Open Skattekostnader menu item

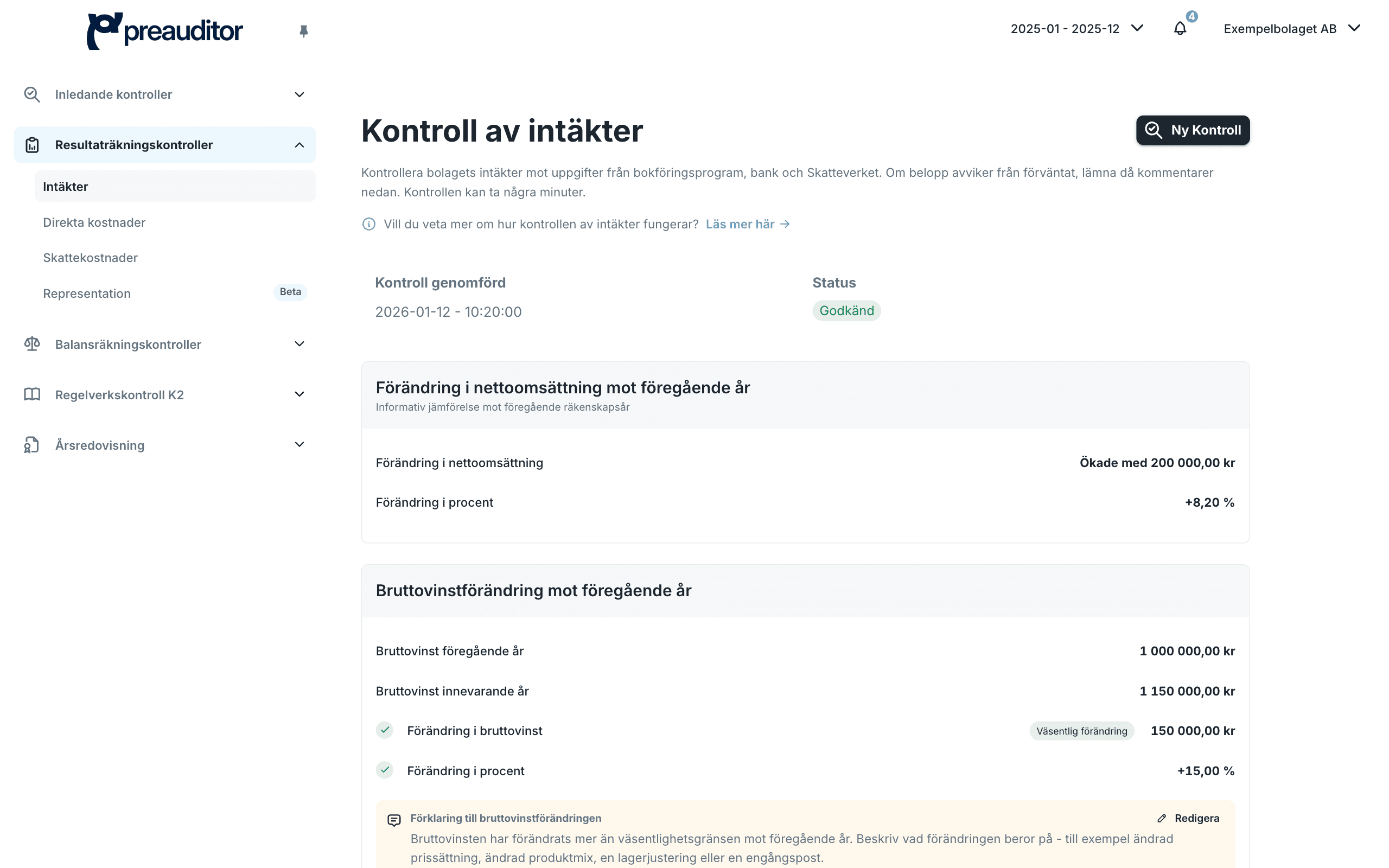point(90,258)
